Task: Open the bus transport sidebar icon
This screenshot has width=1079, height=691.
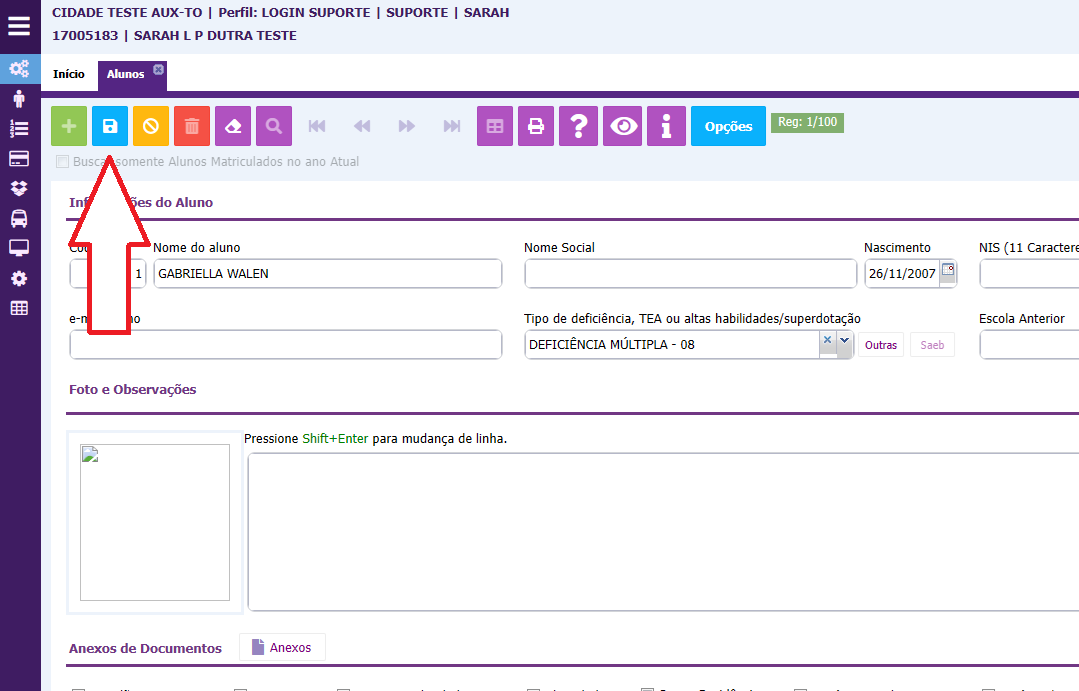Action: 19,218
